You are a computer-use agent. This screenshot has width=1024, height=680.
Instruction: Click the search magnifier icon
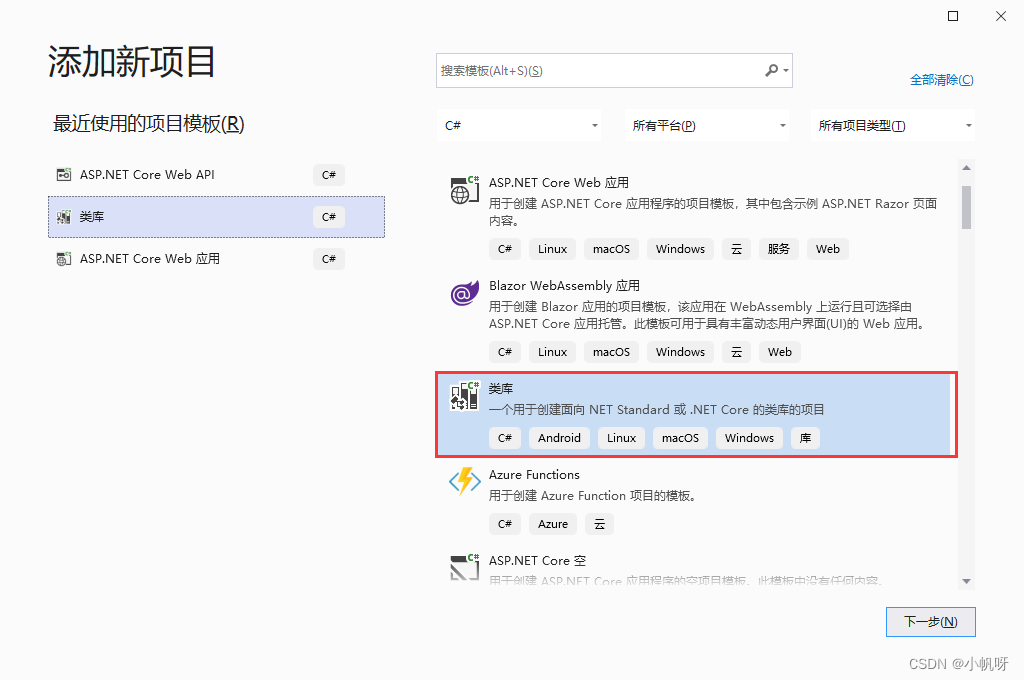pos(771,70)
